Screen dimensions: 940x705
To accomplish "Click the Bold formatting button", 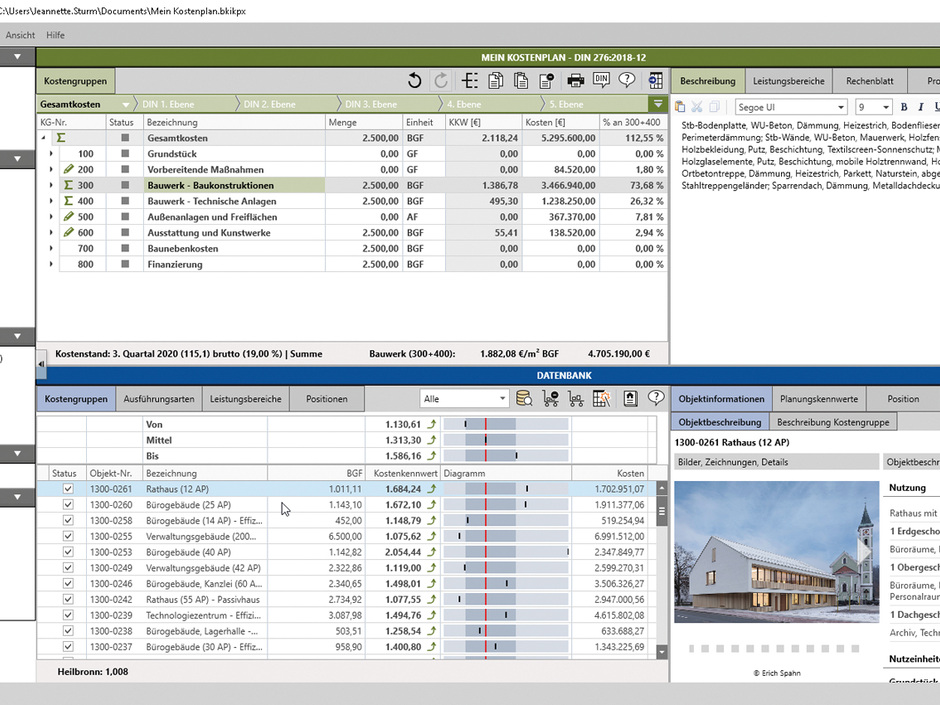I will pyautogui.click(x=904, y=107).
